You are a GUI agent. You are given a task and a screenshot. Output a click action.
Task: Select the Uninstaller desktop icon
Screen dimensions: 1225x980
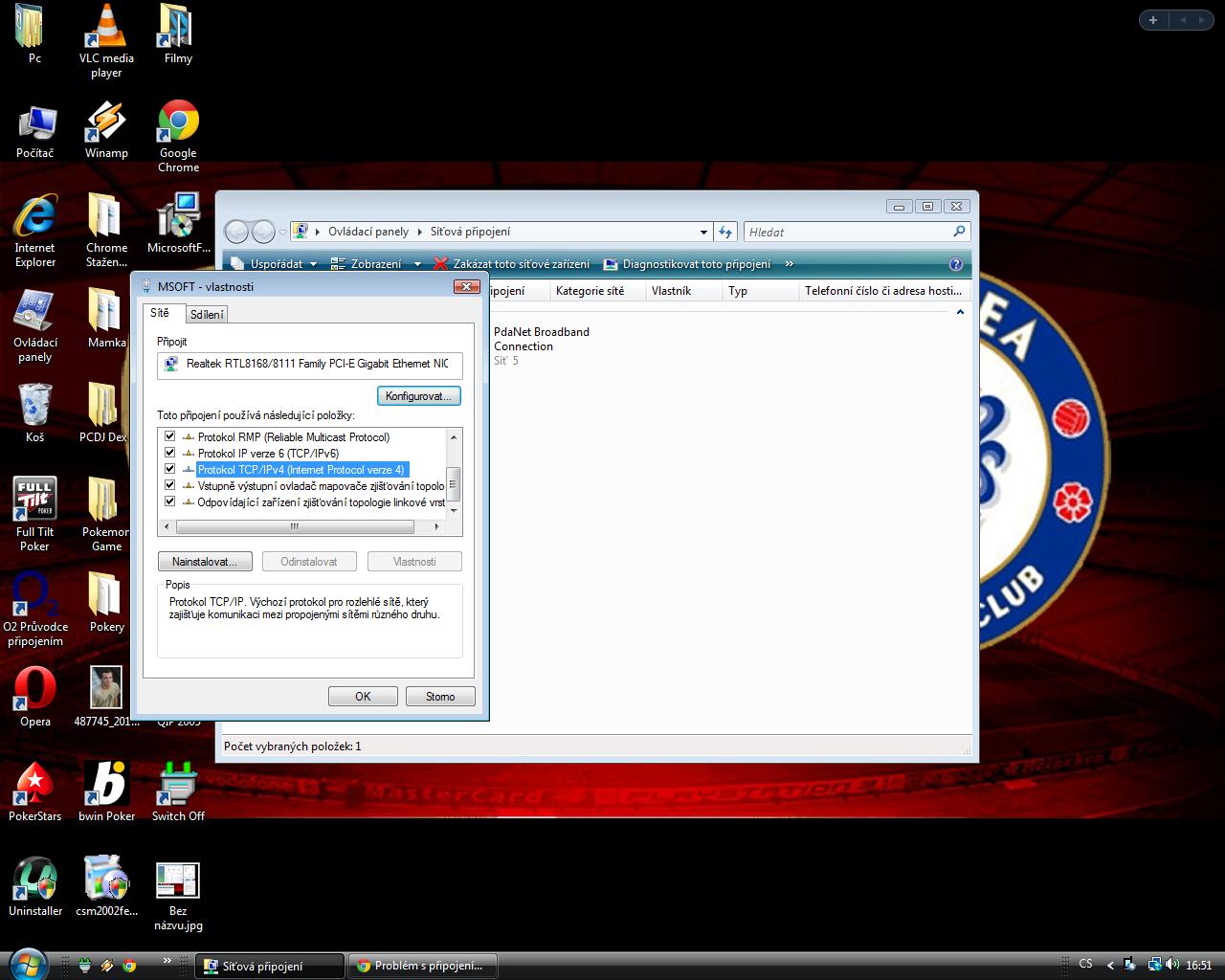pos(35,886)
